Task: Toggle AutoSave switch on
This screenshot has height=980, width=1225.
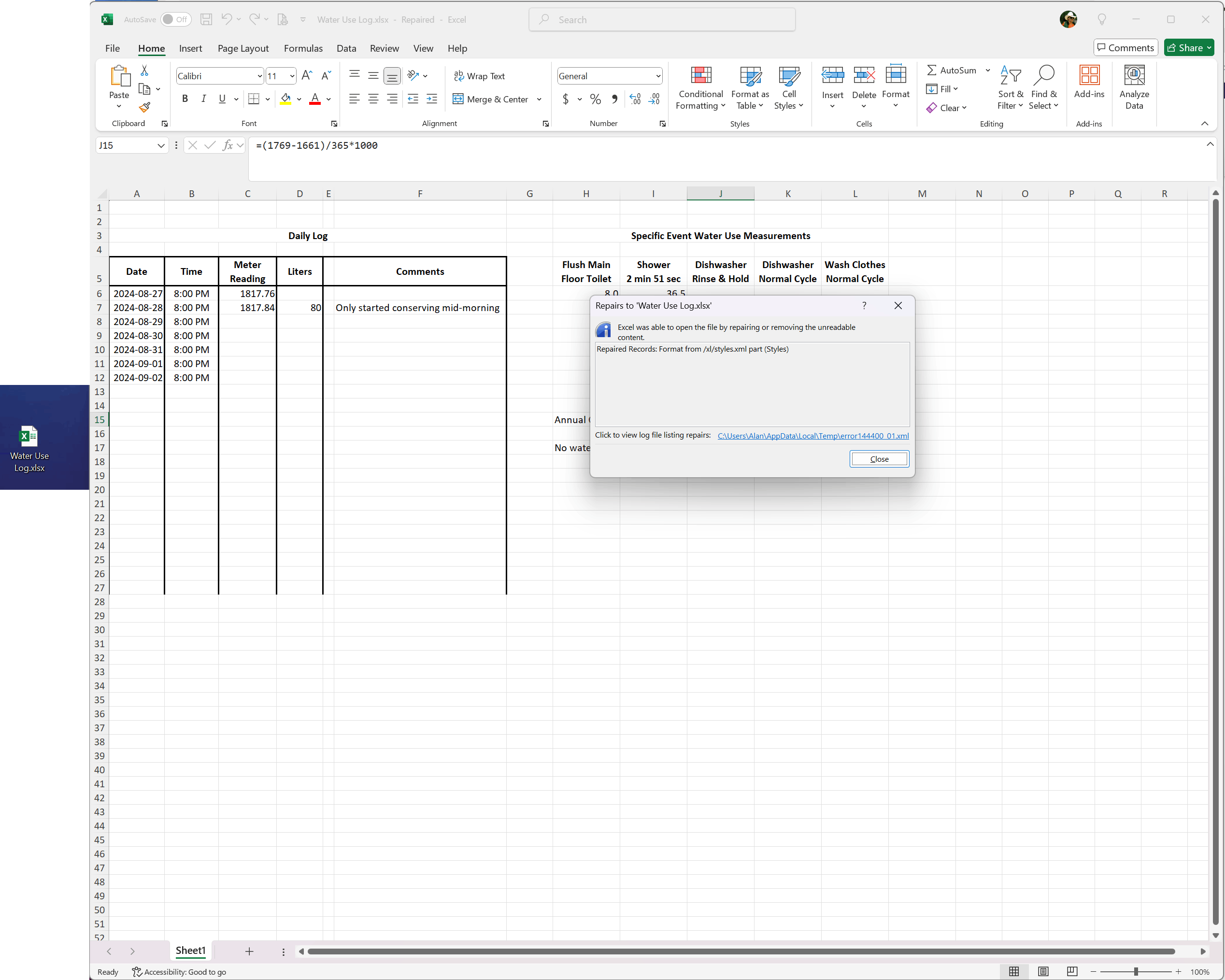Action: coord(175,19)
